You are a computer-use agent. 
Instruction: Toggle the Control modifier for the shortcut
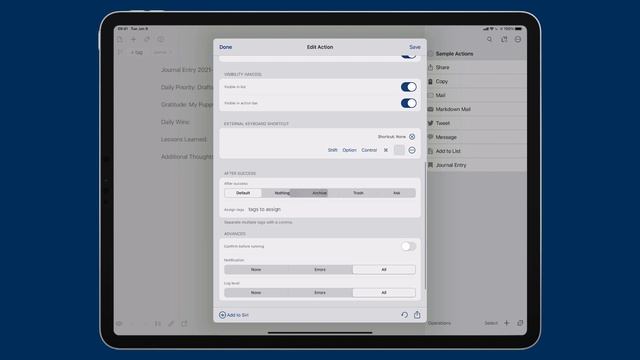[369, 150]
